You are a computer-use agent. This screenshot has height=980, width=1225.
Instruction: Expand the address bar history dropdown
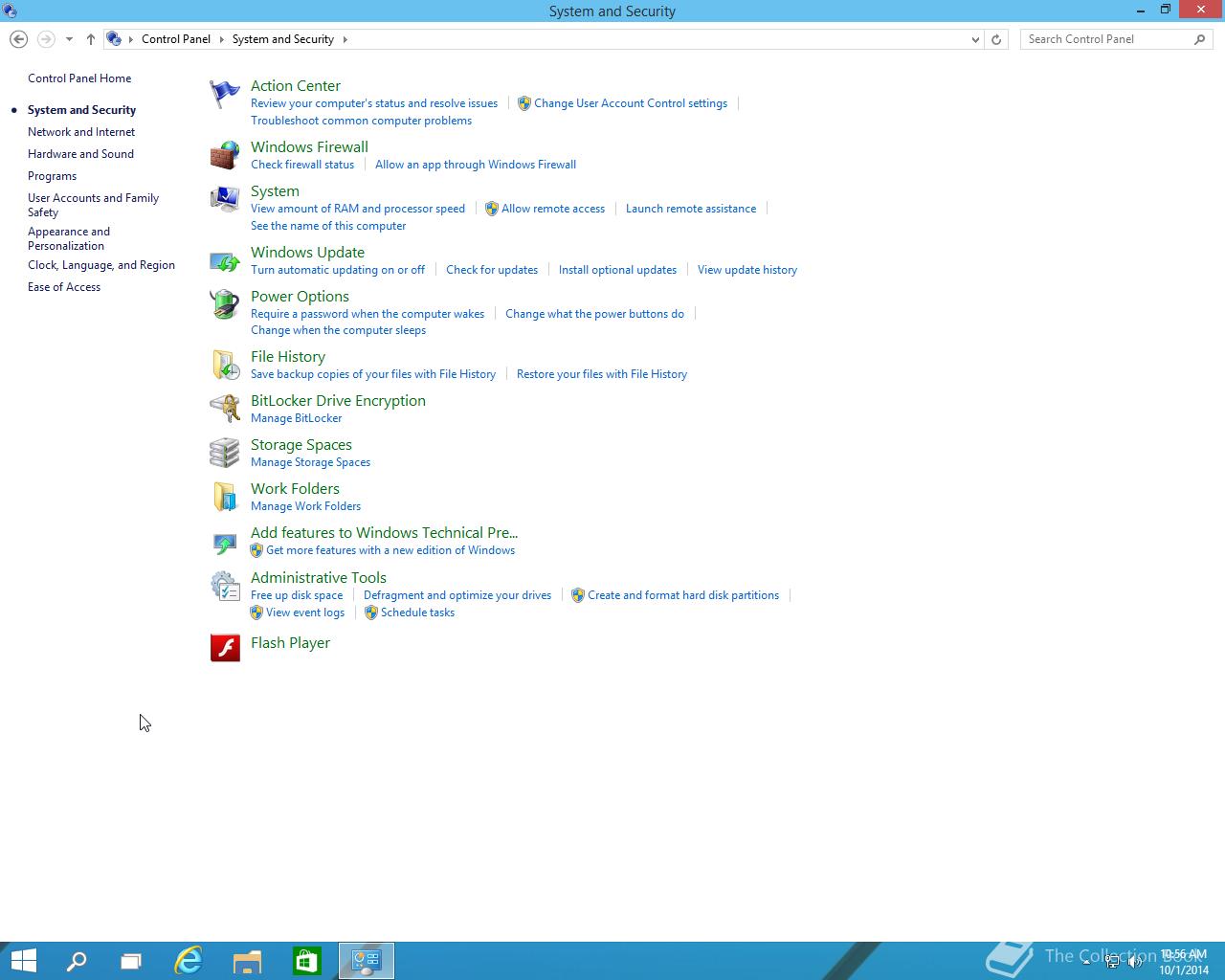(x=975, y=39)
